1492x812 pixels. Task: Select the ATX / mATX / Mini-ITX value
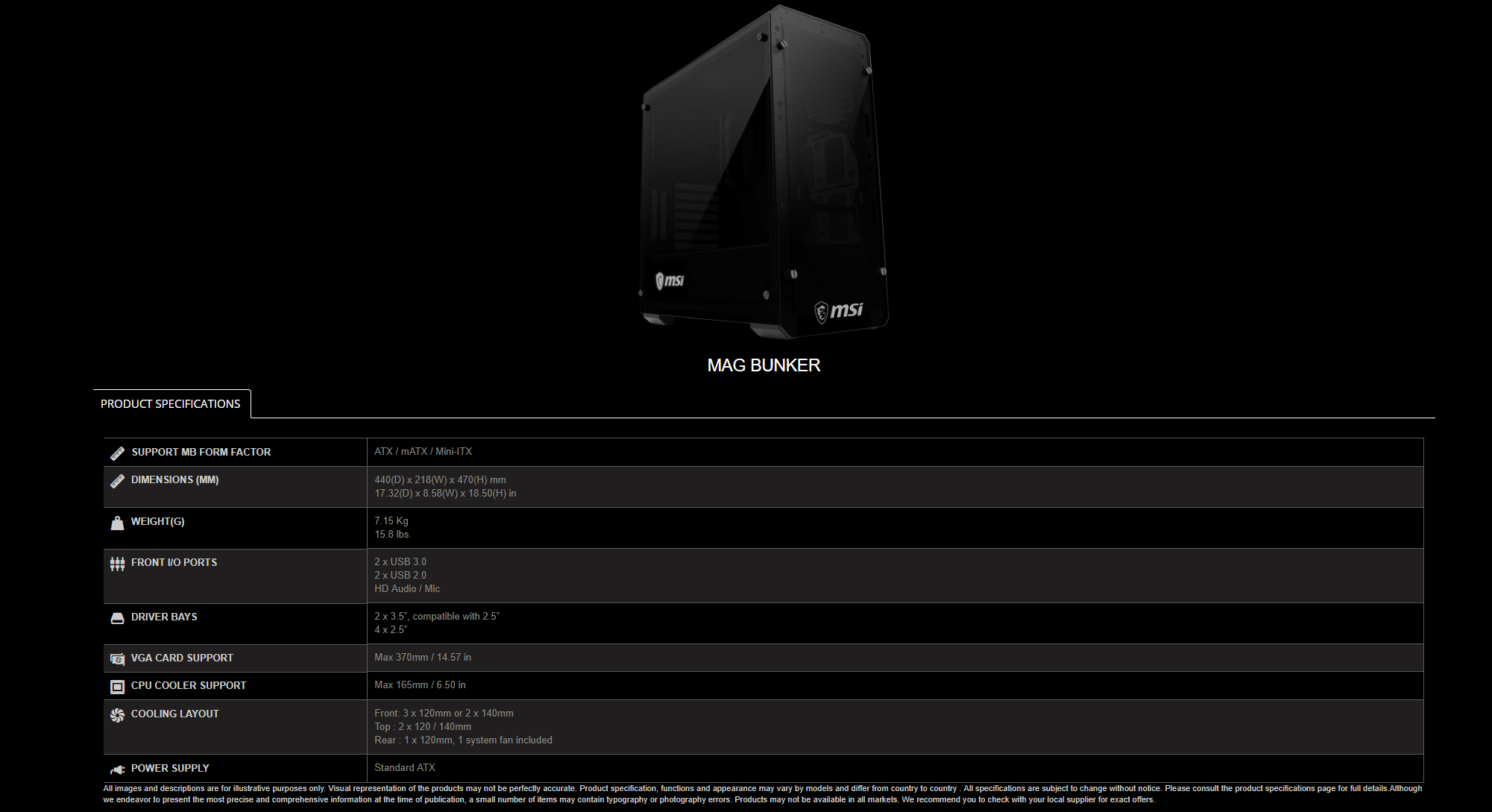click(424, 451)
